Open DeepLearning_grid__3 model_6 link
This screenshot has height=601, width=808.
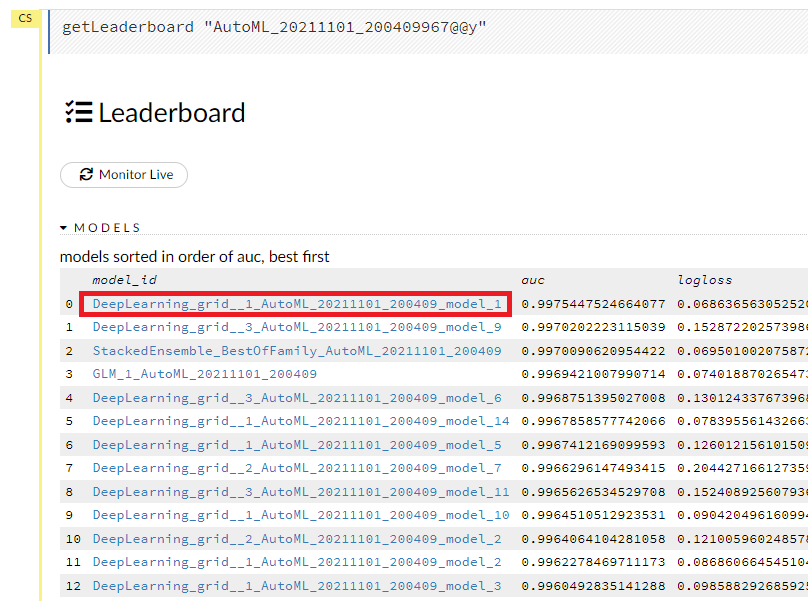pyautogui.click(x=297, y=398)
